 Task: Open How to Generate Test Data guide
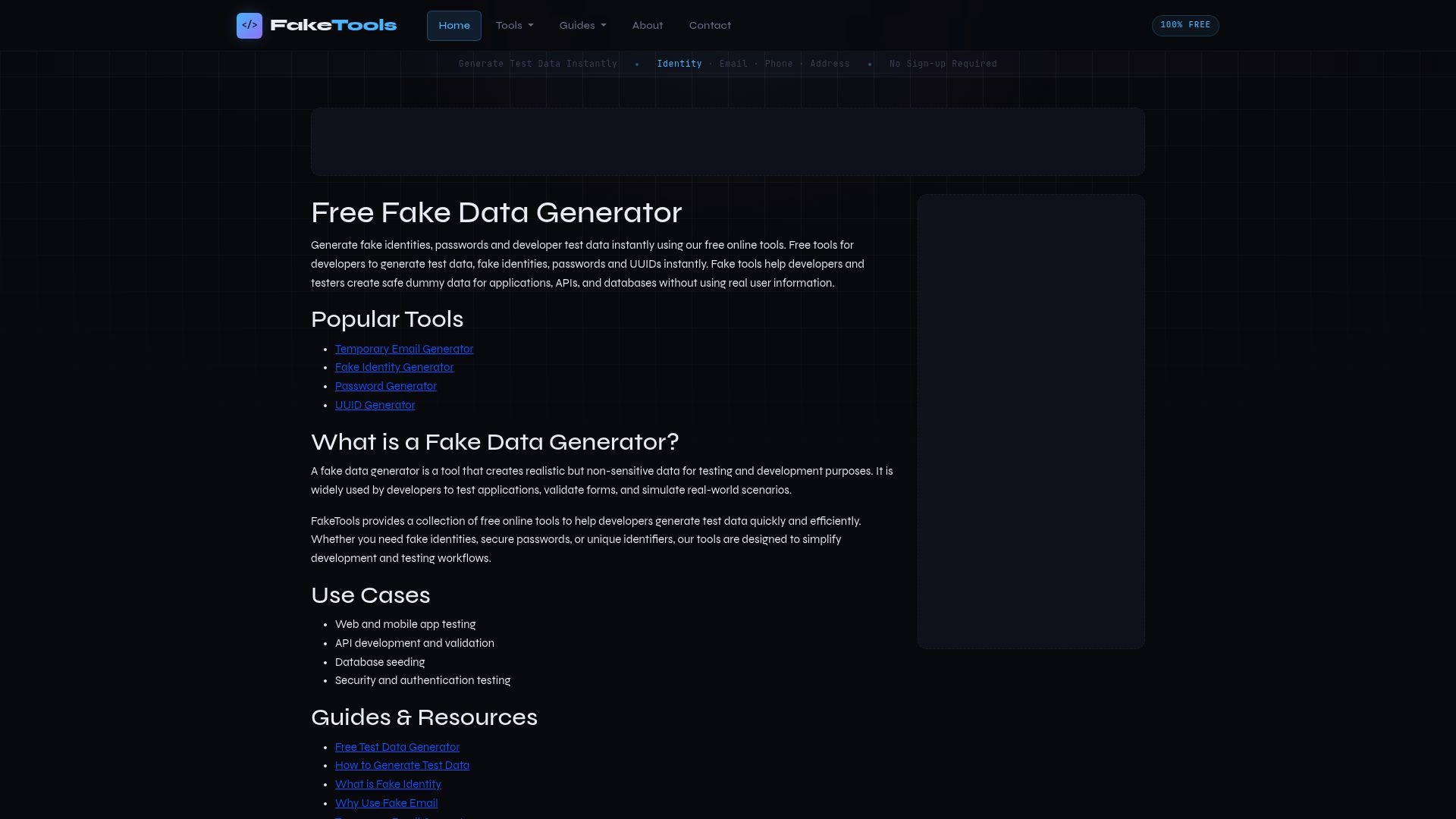click(402, 766)
